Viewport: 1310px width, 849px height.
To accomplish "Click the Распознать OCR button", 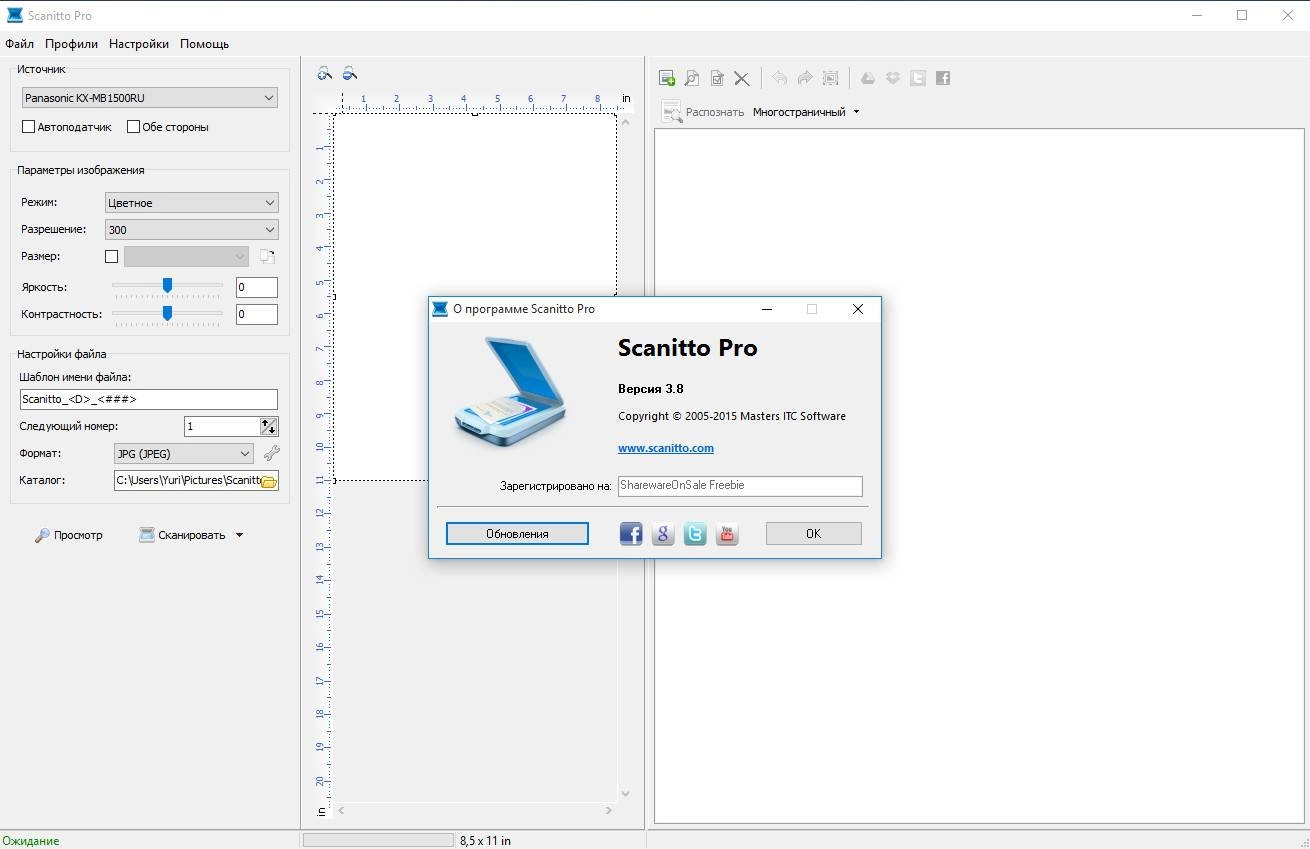I will (x=703, y=112).
